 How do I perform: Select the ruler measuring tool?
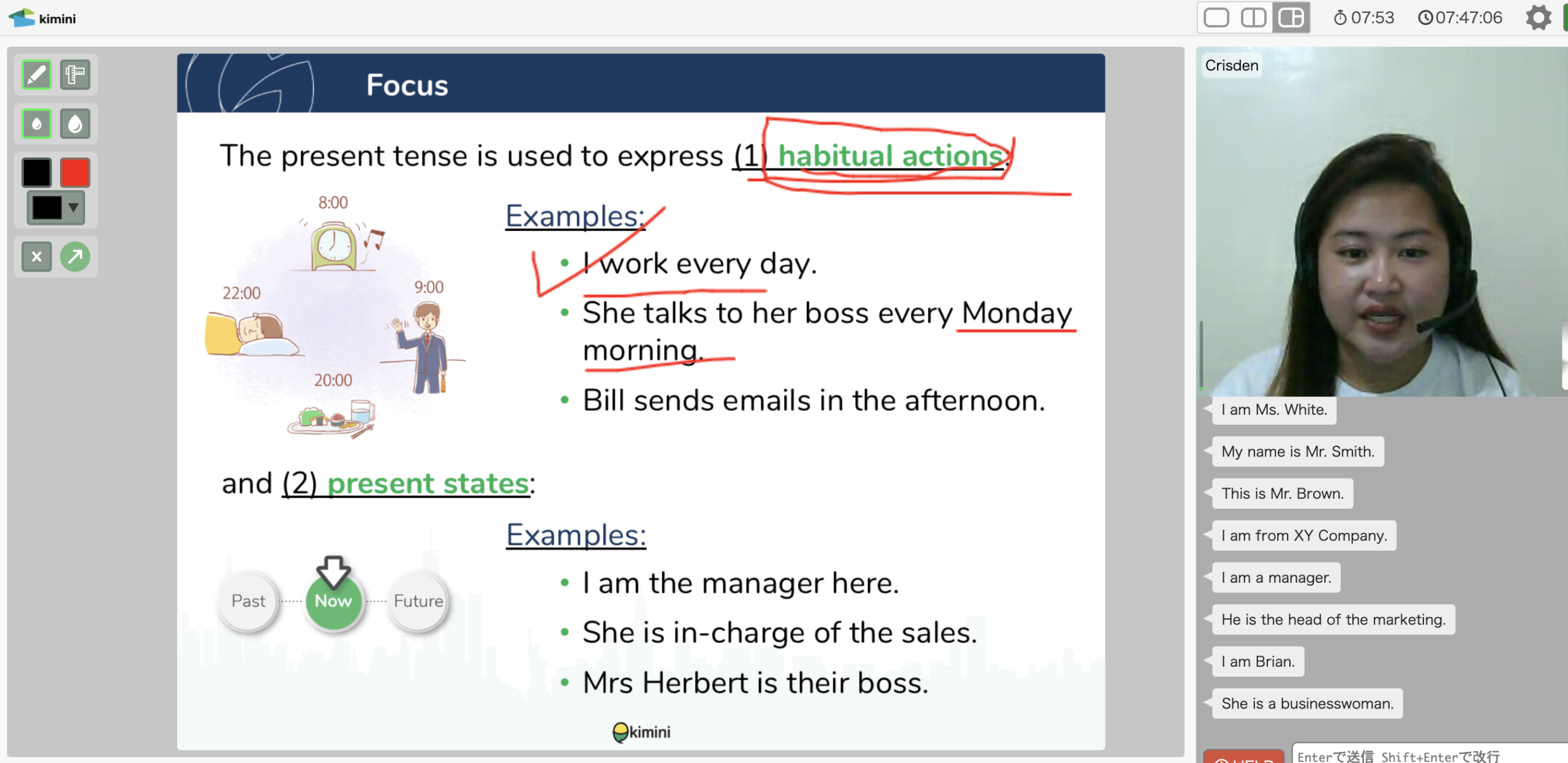pyautogui.click(x=75, y=75)
